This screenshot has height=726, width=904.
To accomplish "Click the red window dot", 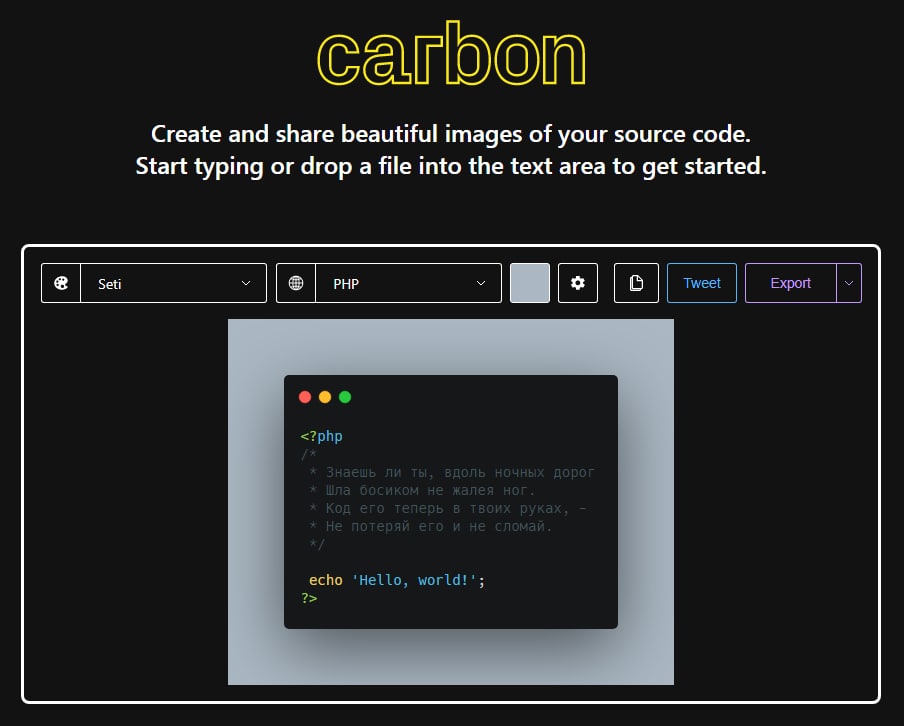I will (305, 397).
